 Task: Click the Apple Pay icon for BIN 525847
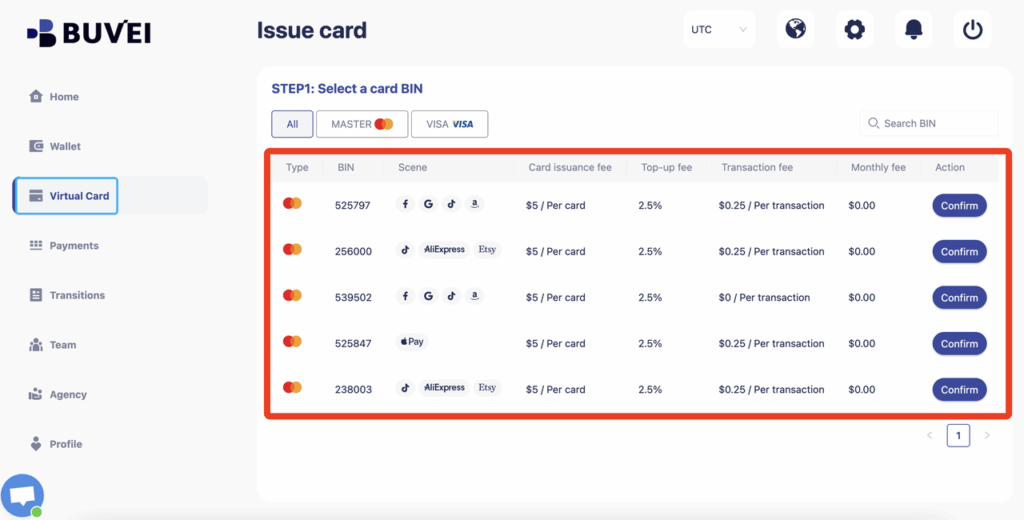click(x=412, y=342)
